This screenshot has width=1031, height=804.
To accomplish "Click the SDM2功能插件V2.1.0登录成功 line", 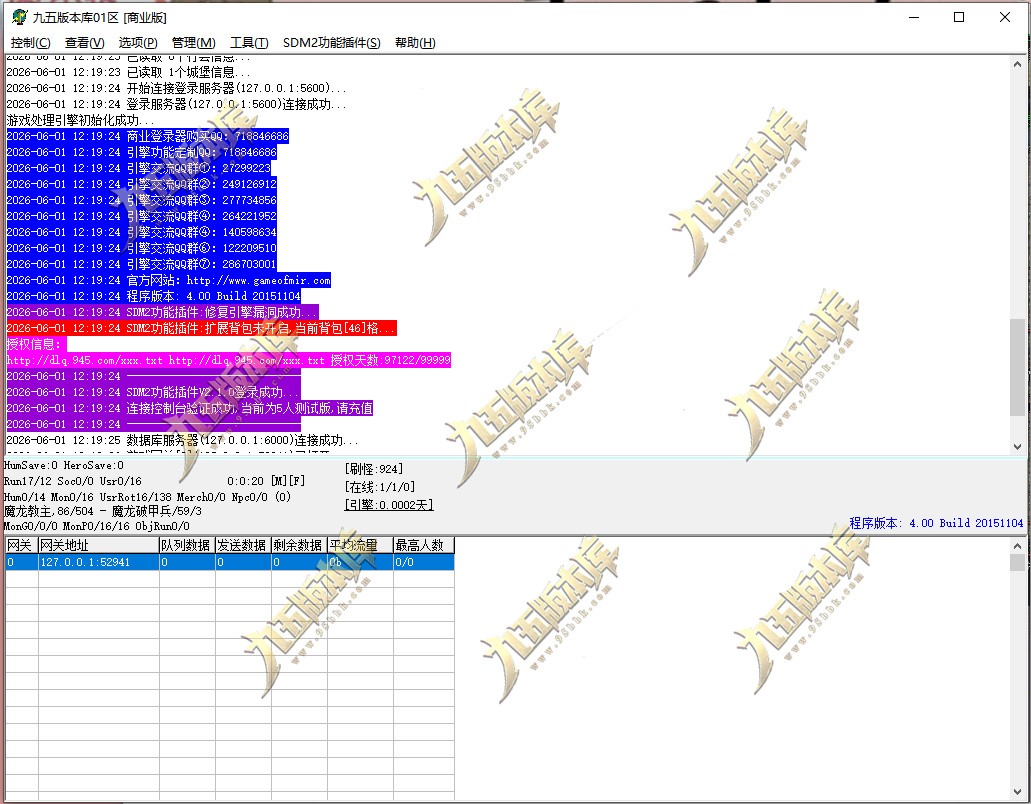I will point(153,392).
